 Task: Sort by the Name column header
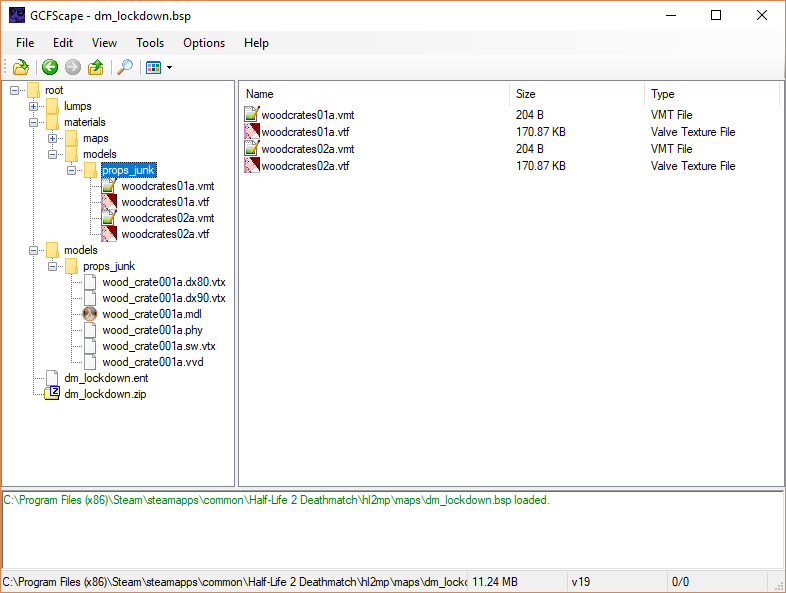coord(375,94)
